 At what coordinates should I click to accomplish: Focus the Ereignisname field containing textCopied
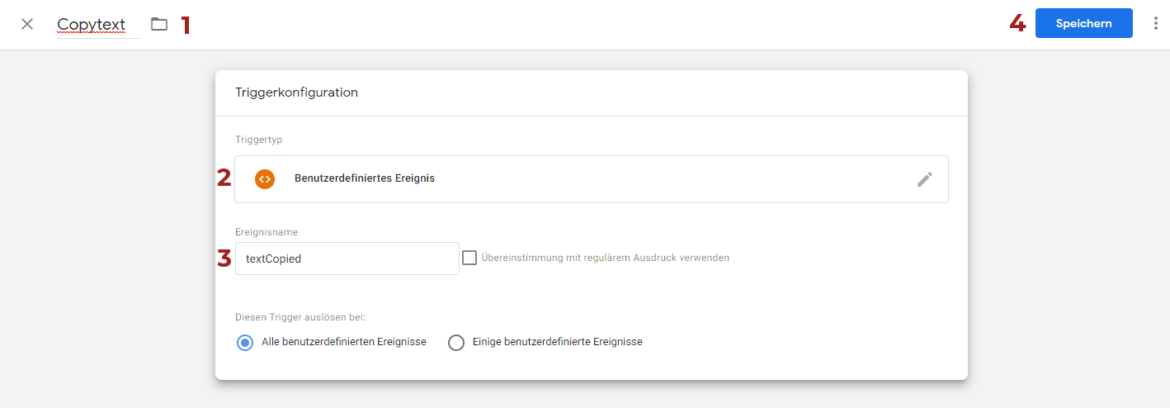(x=346, y=258)
